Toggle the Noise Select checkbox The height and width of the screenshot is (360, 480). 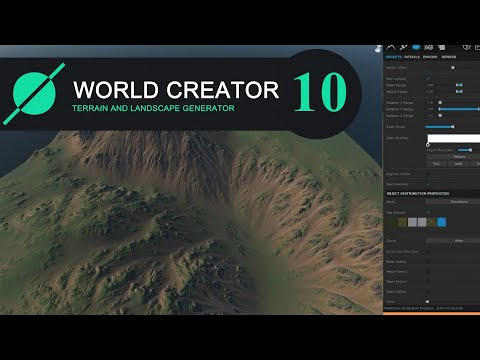[x=428, y=262]
